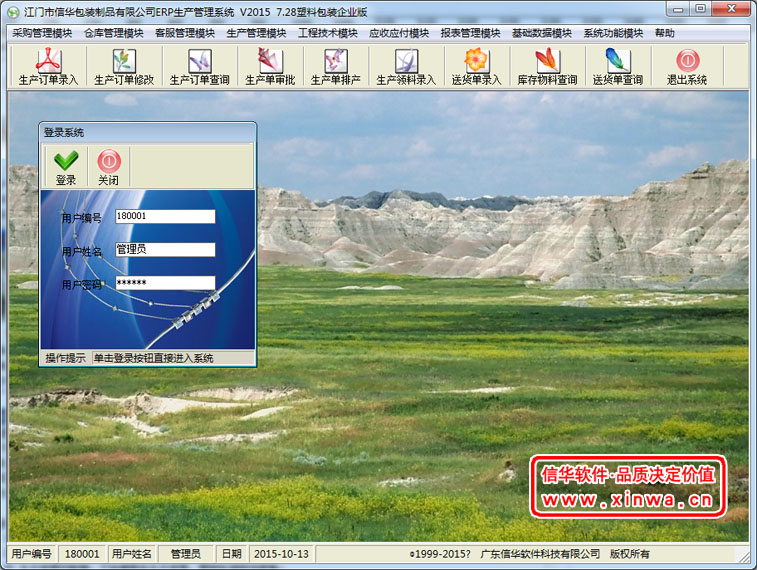Open 工程技术模块 menu
This screenshot has width=757, height=570.
coord(328,33)
